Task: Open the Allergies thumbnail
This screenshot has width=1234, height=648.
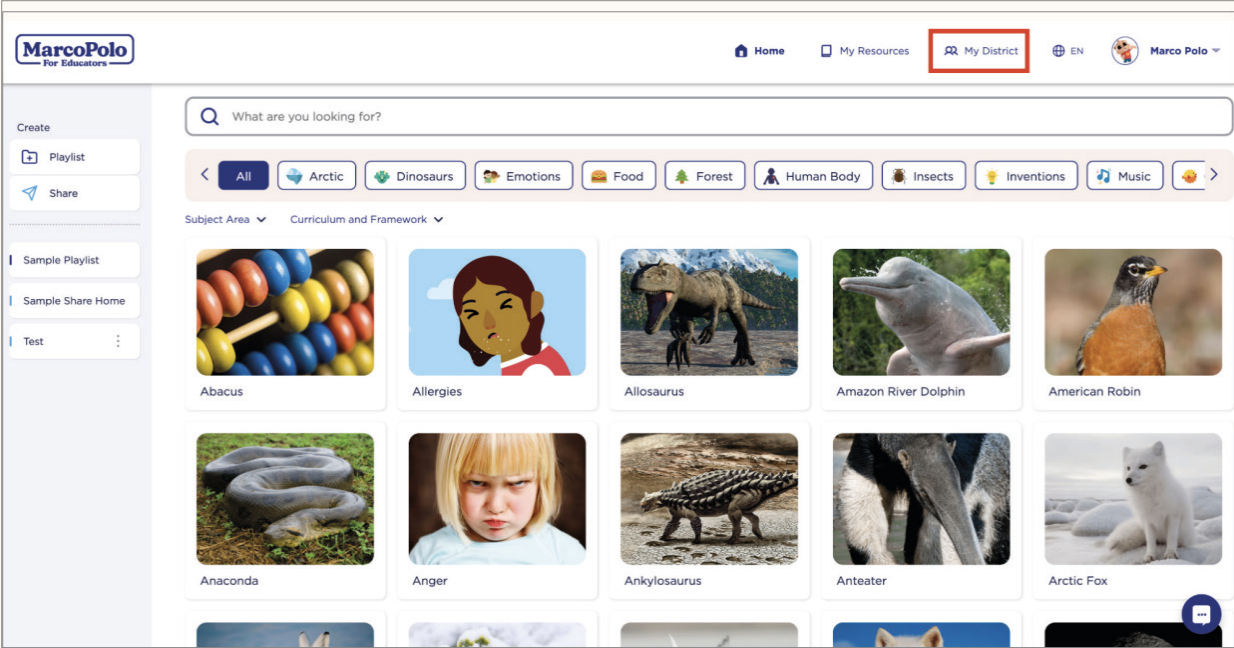Action: [x=497, y=312]
